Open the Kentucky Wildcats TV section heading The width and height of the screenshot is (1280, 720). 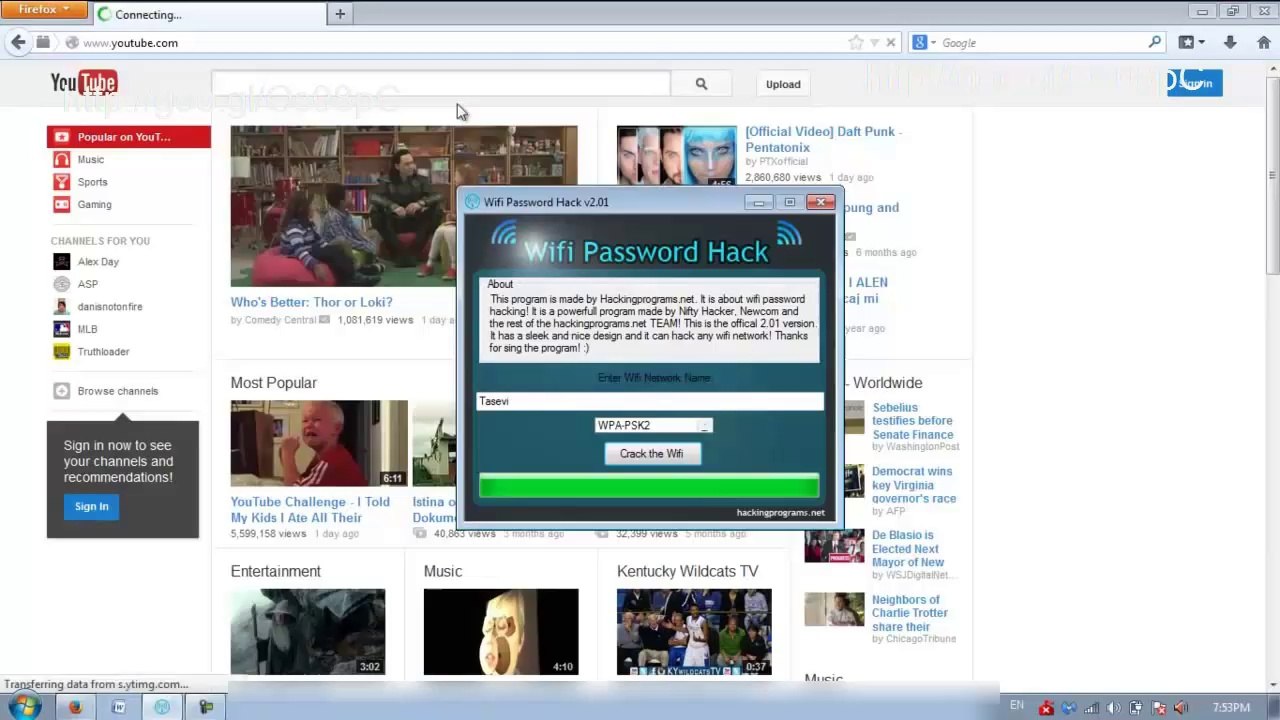click(687, 571)
